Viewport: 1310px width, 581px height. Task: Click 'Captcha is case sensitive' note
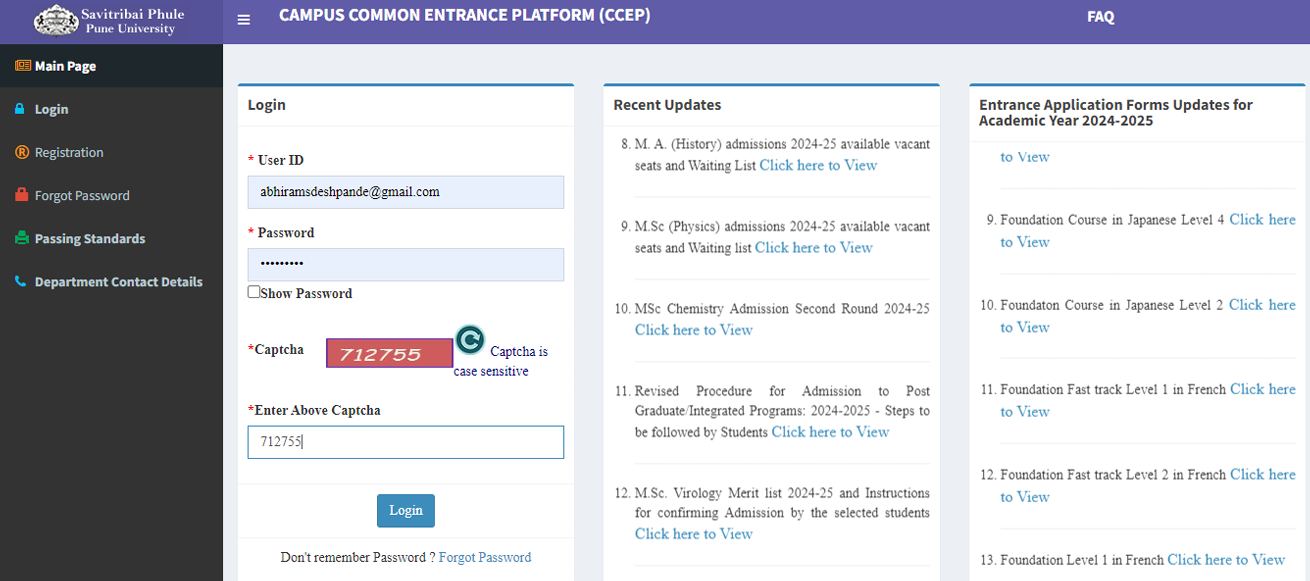tap(501, 361)
